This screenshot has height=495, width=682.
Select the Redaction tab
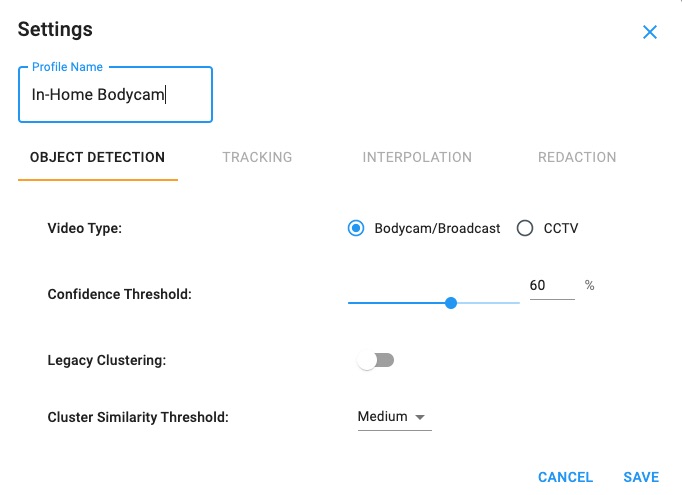point(577,157)
